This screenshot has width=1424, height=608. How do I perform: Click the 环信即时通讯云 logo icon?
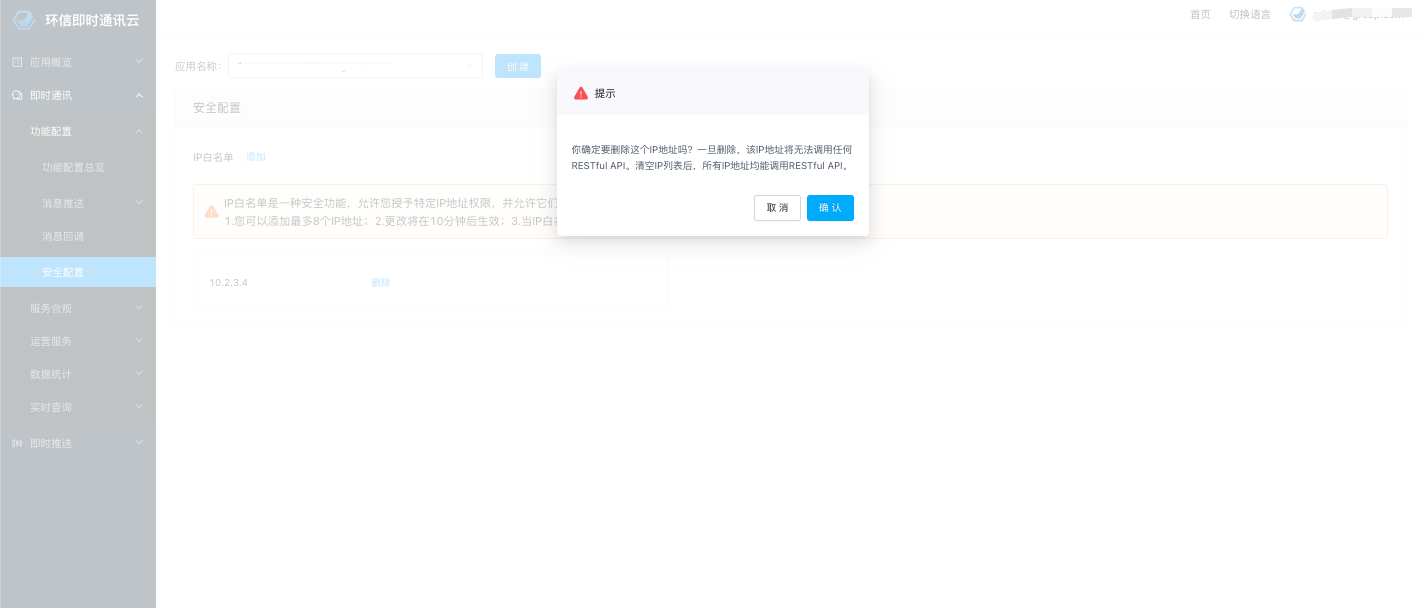point(23,19)
